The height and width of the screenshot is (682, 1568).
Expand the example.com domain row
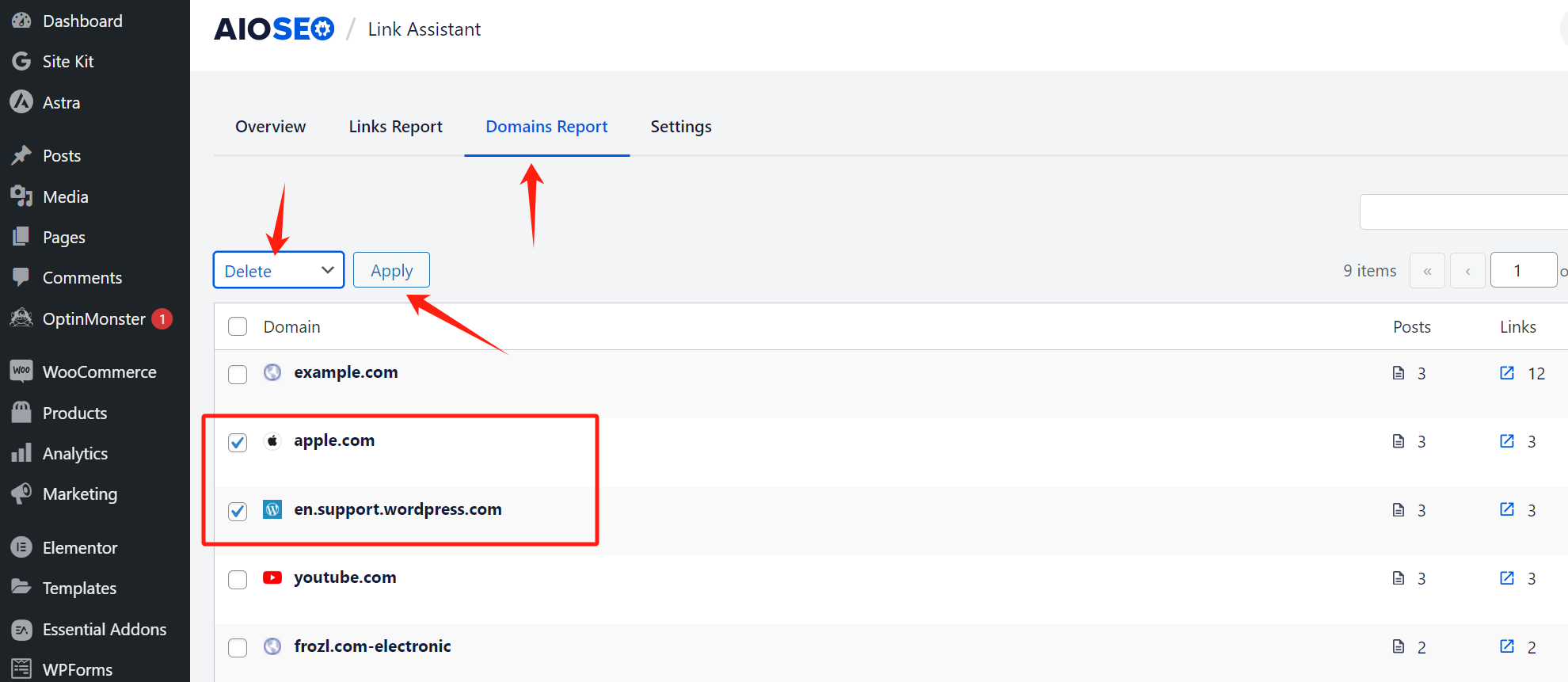click(346, 372)
